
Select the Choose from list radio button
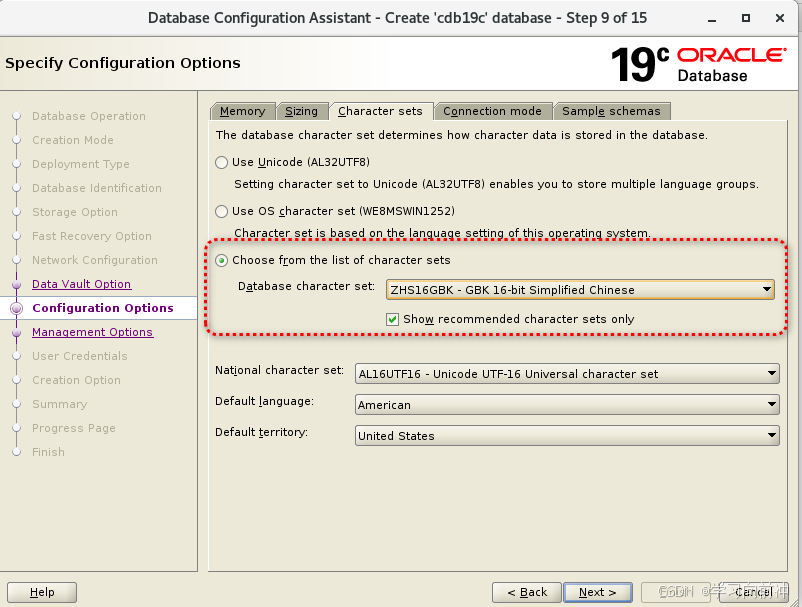[x=221, y=260]
